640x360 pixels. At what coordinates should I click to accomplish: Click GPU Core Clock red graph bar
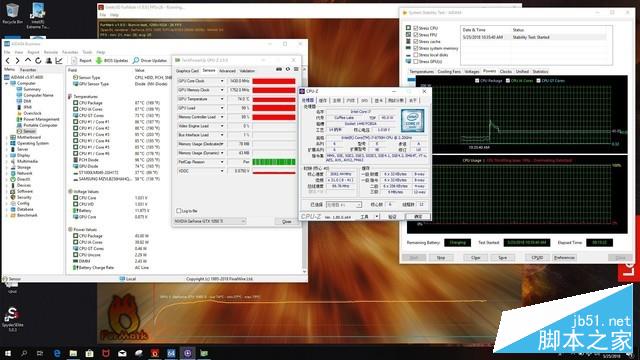pyautogui.click(x=273, y=81)
